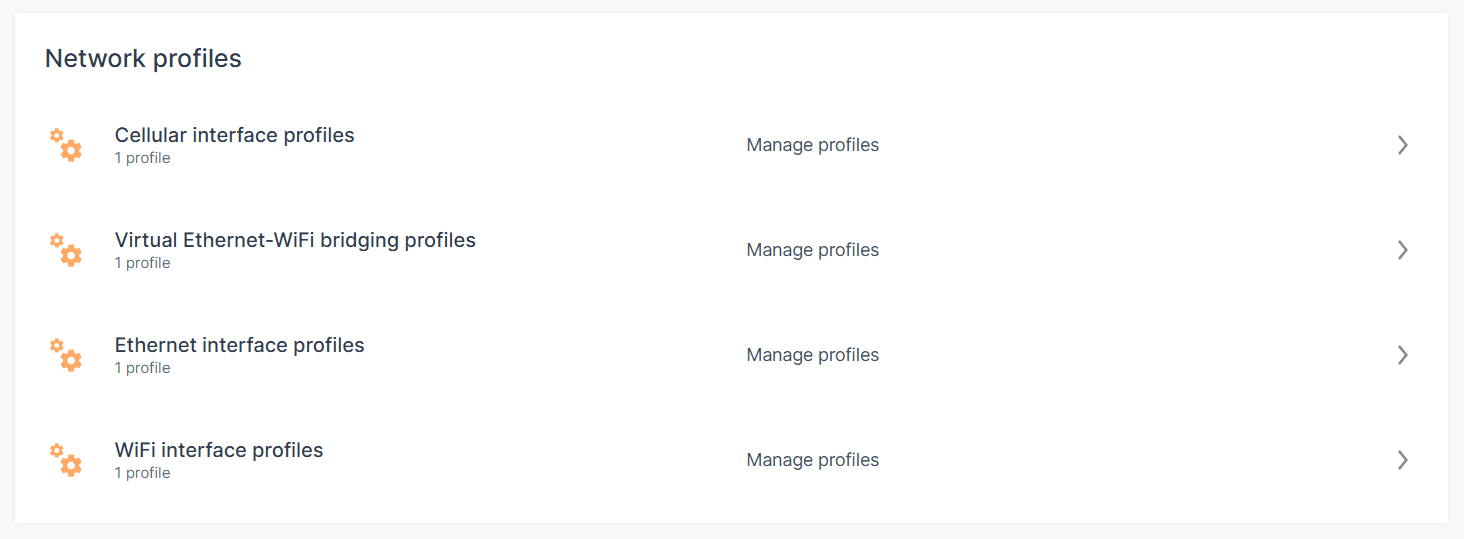Select the Virtual Ethernet-WiFi bridging profiles title
The height and width of the screenshot is (539, 1464).
pos(295,240)
